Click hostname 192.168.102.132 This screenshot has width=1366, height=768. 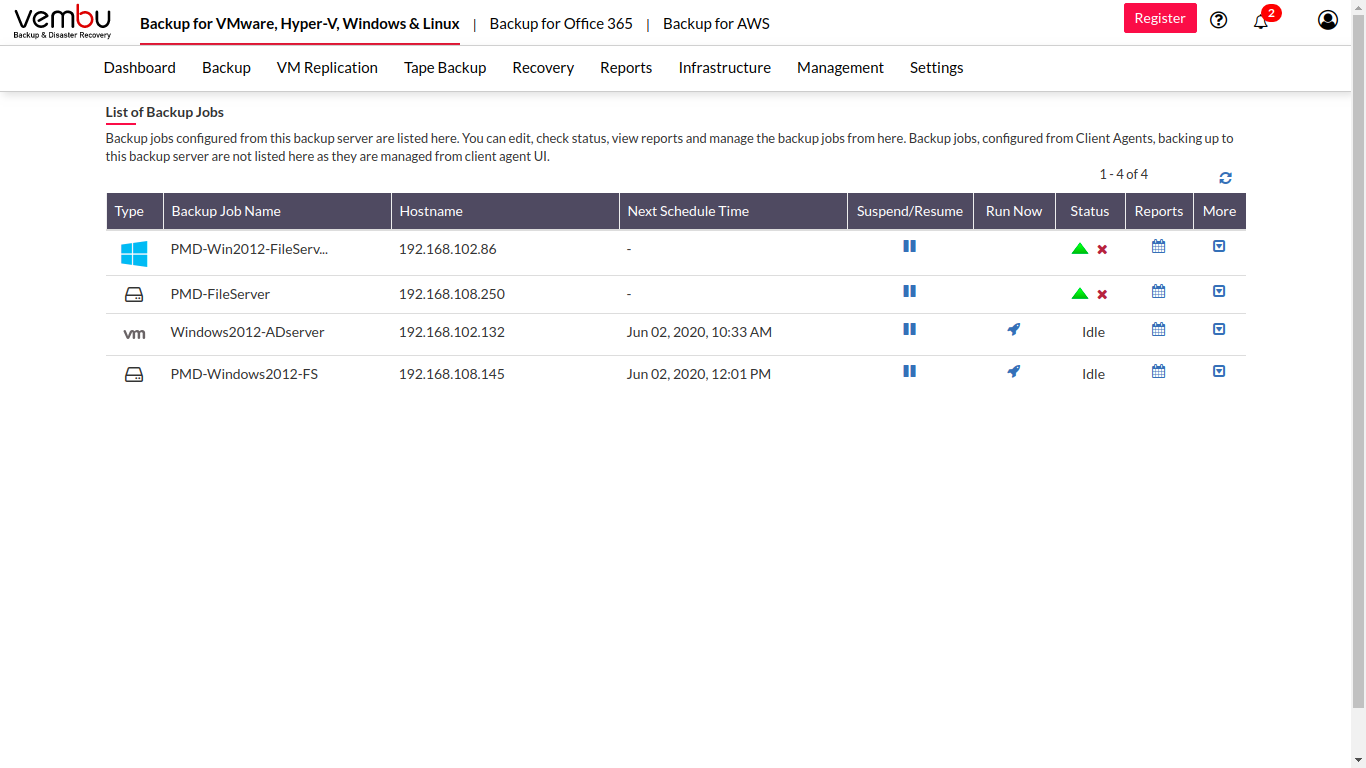452,332
